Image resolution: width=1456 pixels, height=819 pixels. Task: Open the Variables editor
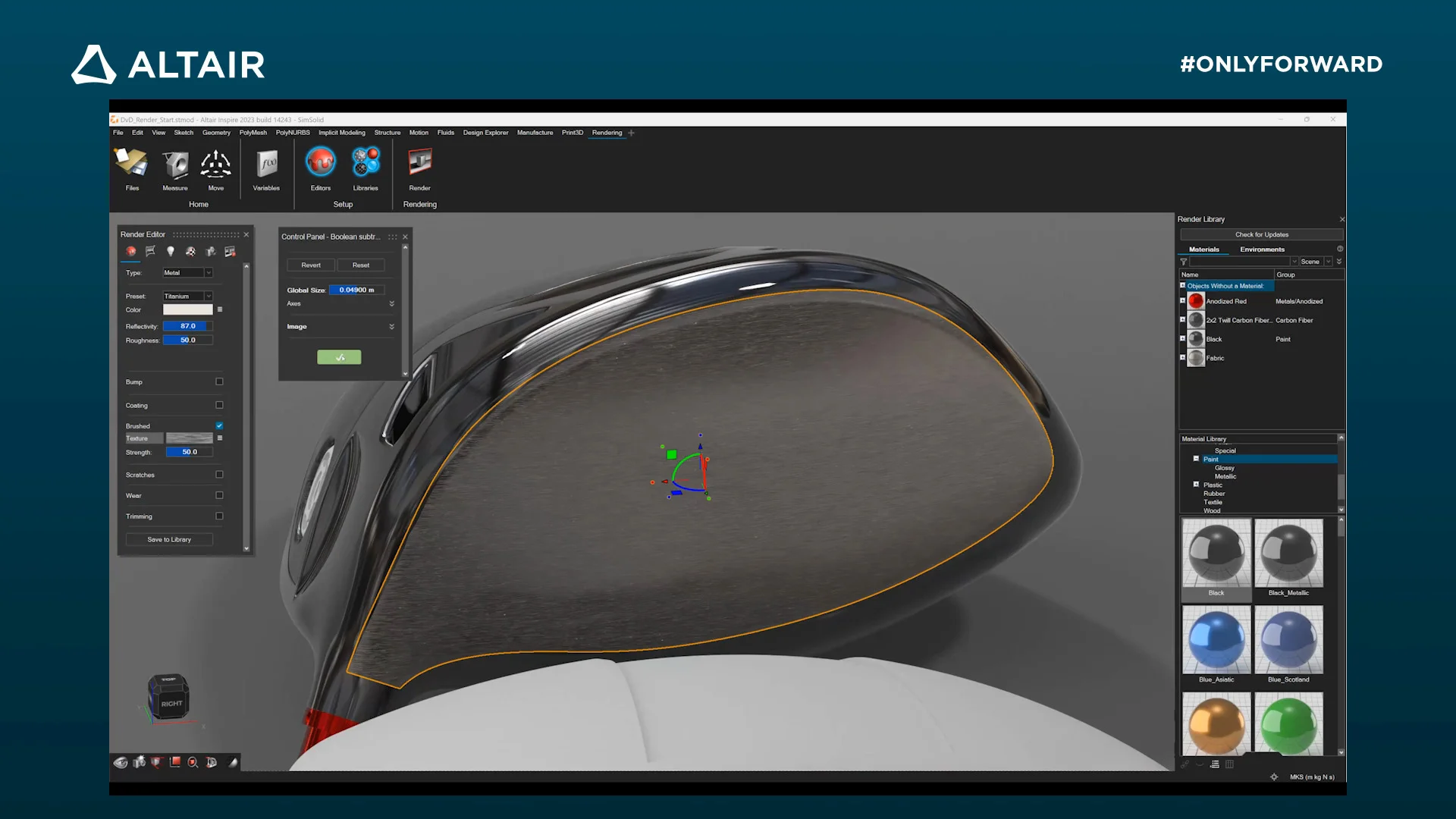(265, 165)
